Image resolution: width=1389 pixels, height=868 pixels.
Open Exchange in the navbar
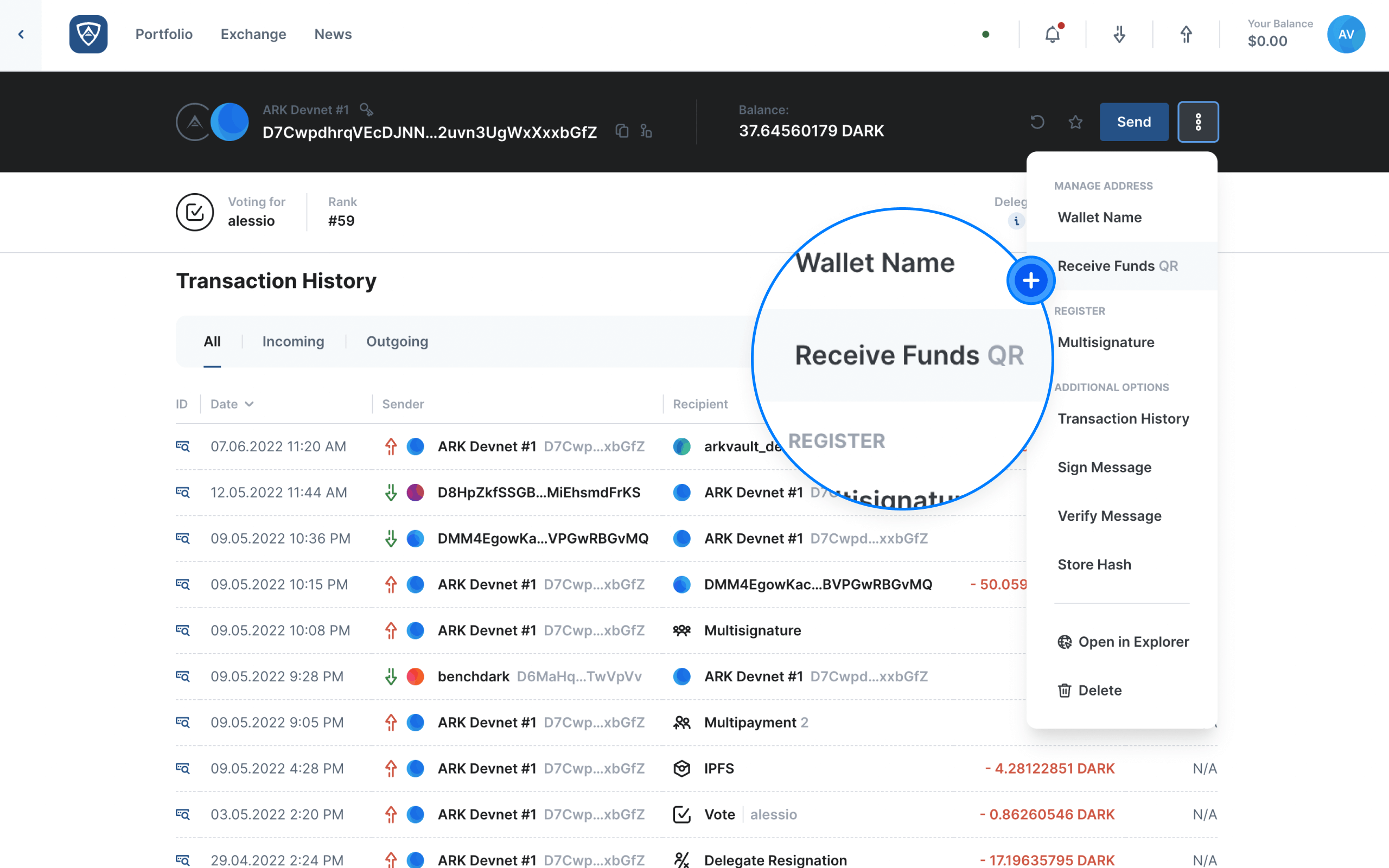(x=253, y=34)
